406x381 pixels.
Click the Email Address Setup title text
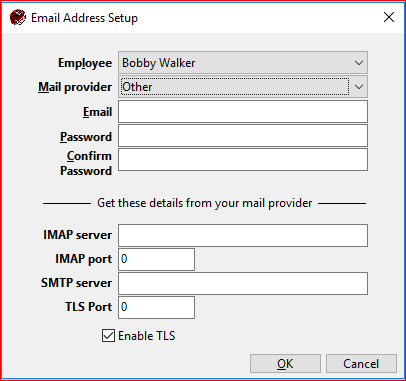click(84, 18)
